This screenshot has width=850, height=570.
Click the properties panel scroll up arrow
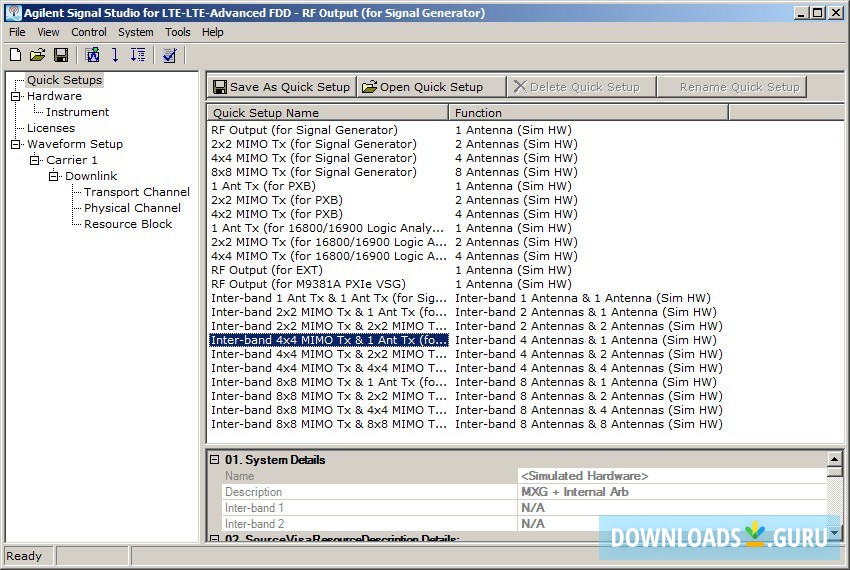pyautogui.click(x=835, y=459)
